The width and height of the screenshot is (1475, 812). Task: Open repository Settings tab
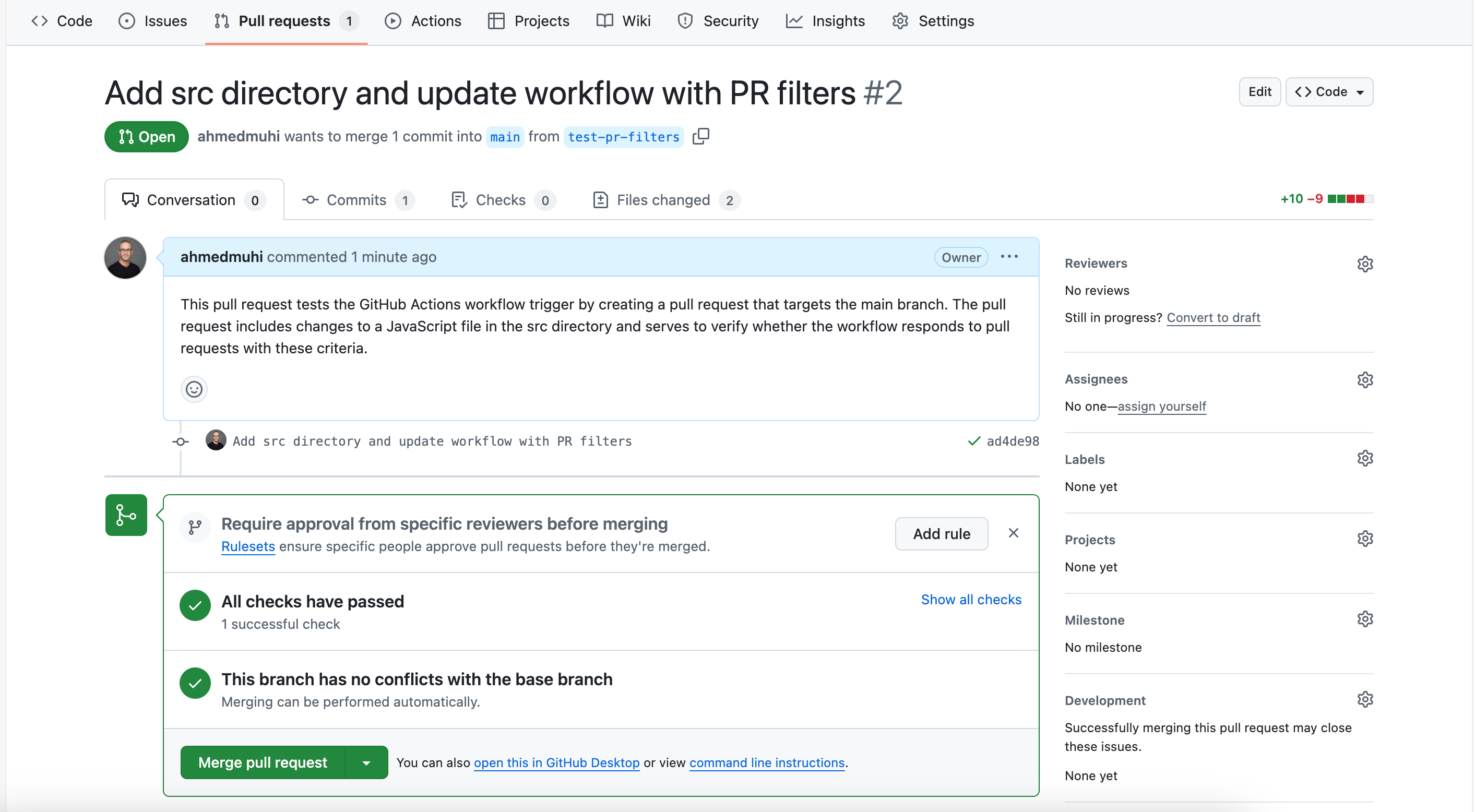[x=933, y=21]
